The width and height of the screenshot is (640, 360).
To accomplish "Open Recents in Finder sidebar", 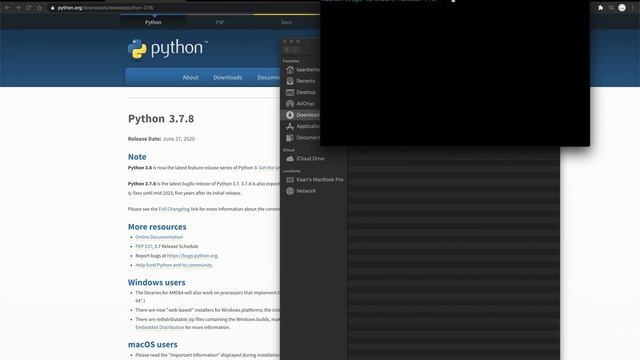I will click(301, 81).
